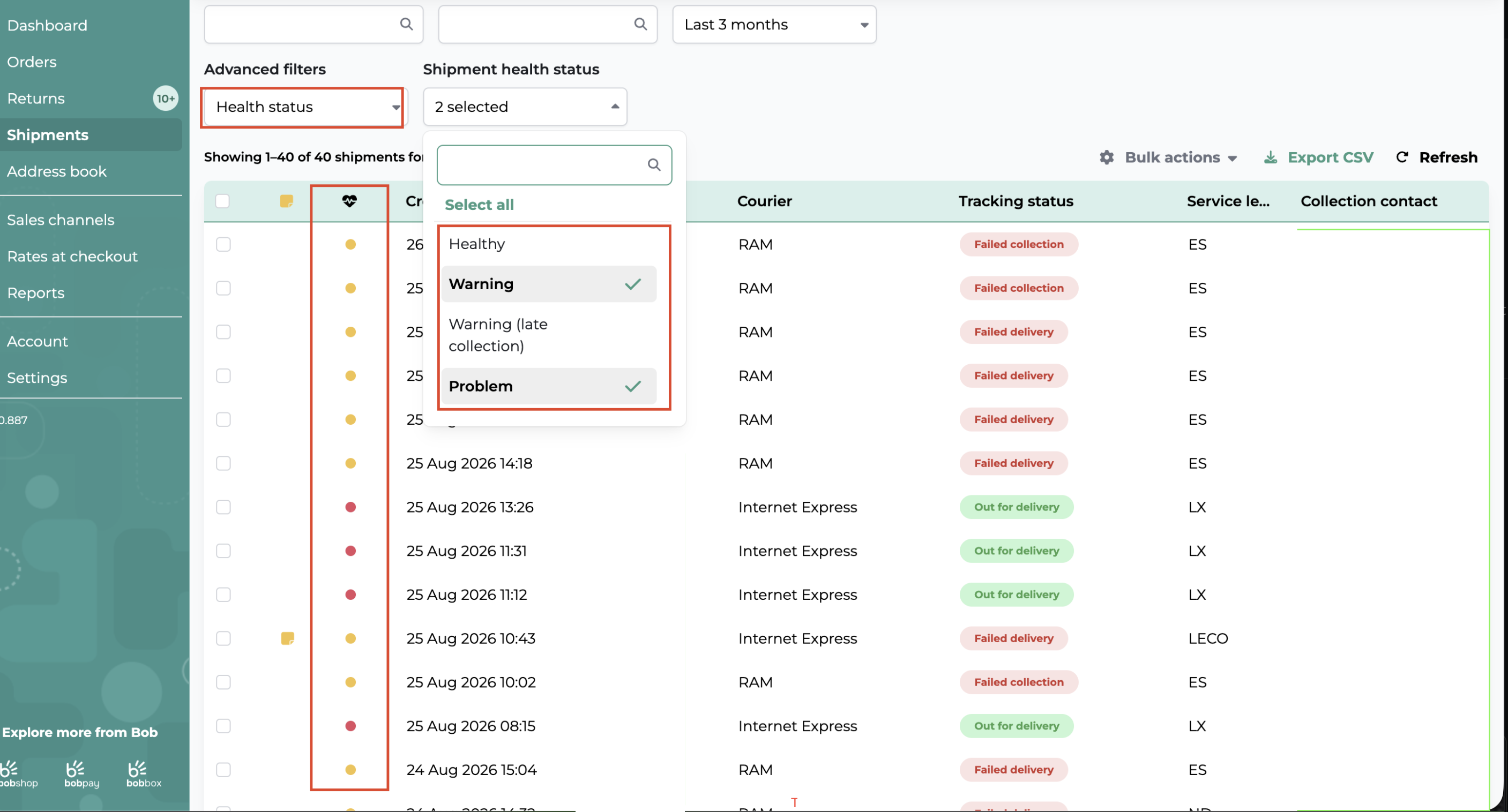Click Failed collection badge on 25 Aug 10:02 row
Screen dimensions: 1508x812
click(x=1019, y=682)
